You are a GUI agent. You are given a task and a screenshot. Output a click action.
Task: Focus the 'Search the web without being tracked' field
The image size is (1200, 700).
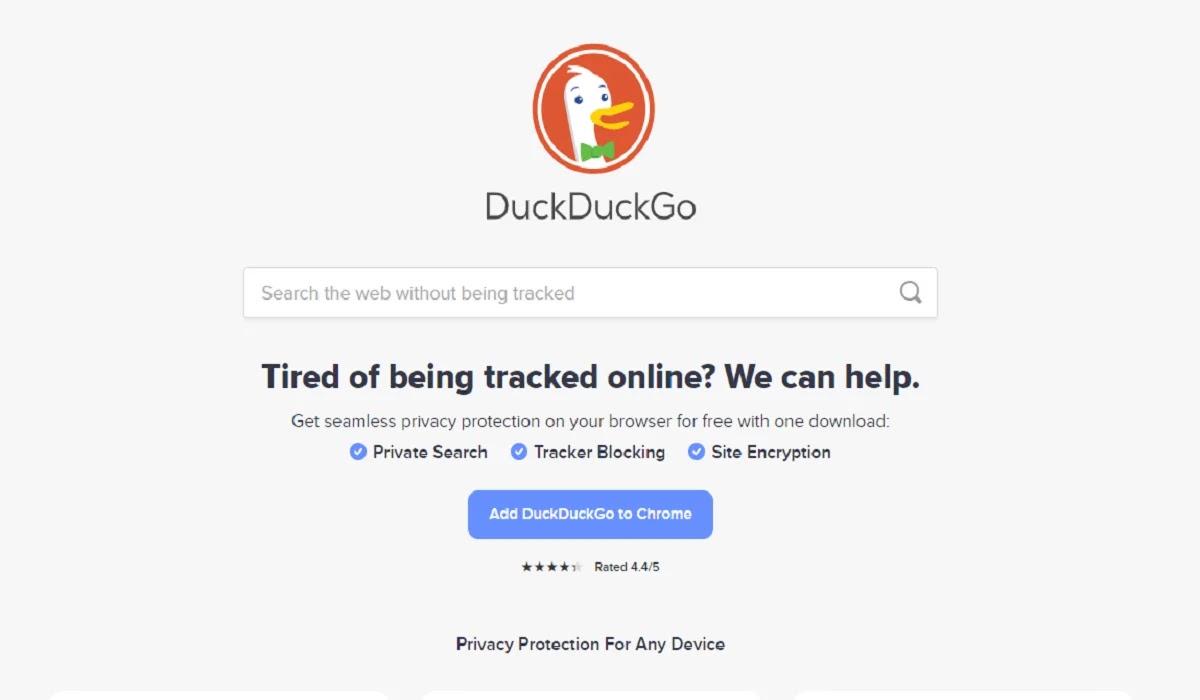[x=590, y=293]
